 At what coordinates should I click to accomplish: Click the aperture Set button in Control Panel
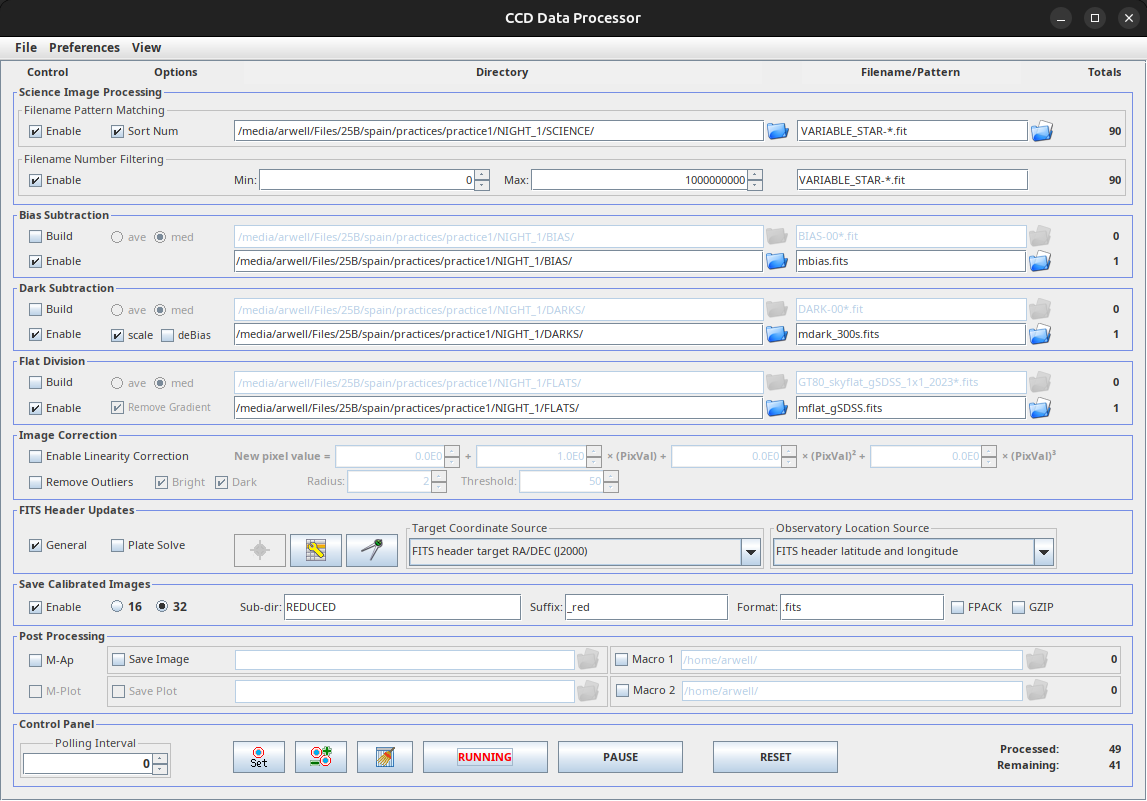[x=259, y=757]
